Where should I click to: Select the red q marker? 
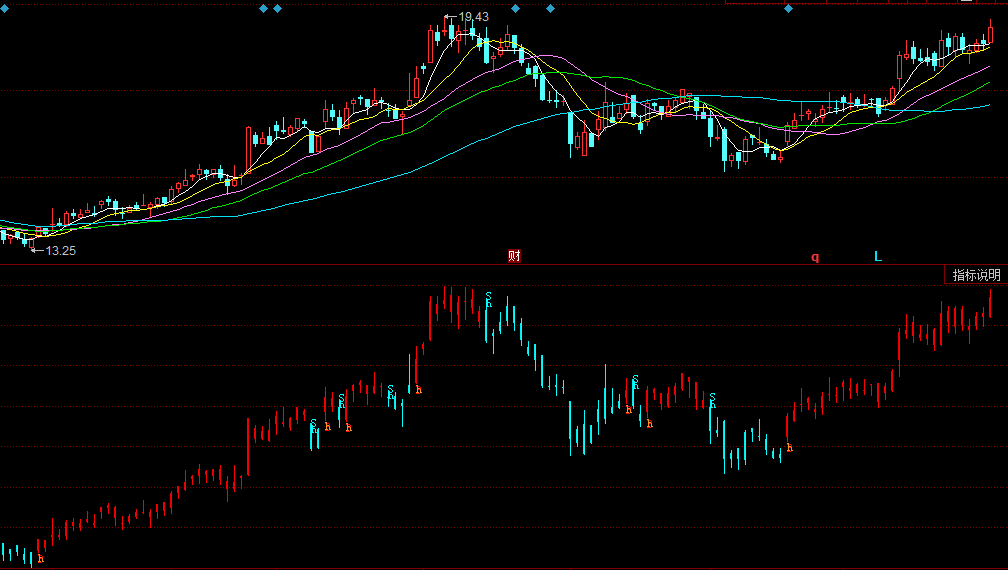[815, 257]
